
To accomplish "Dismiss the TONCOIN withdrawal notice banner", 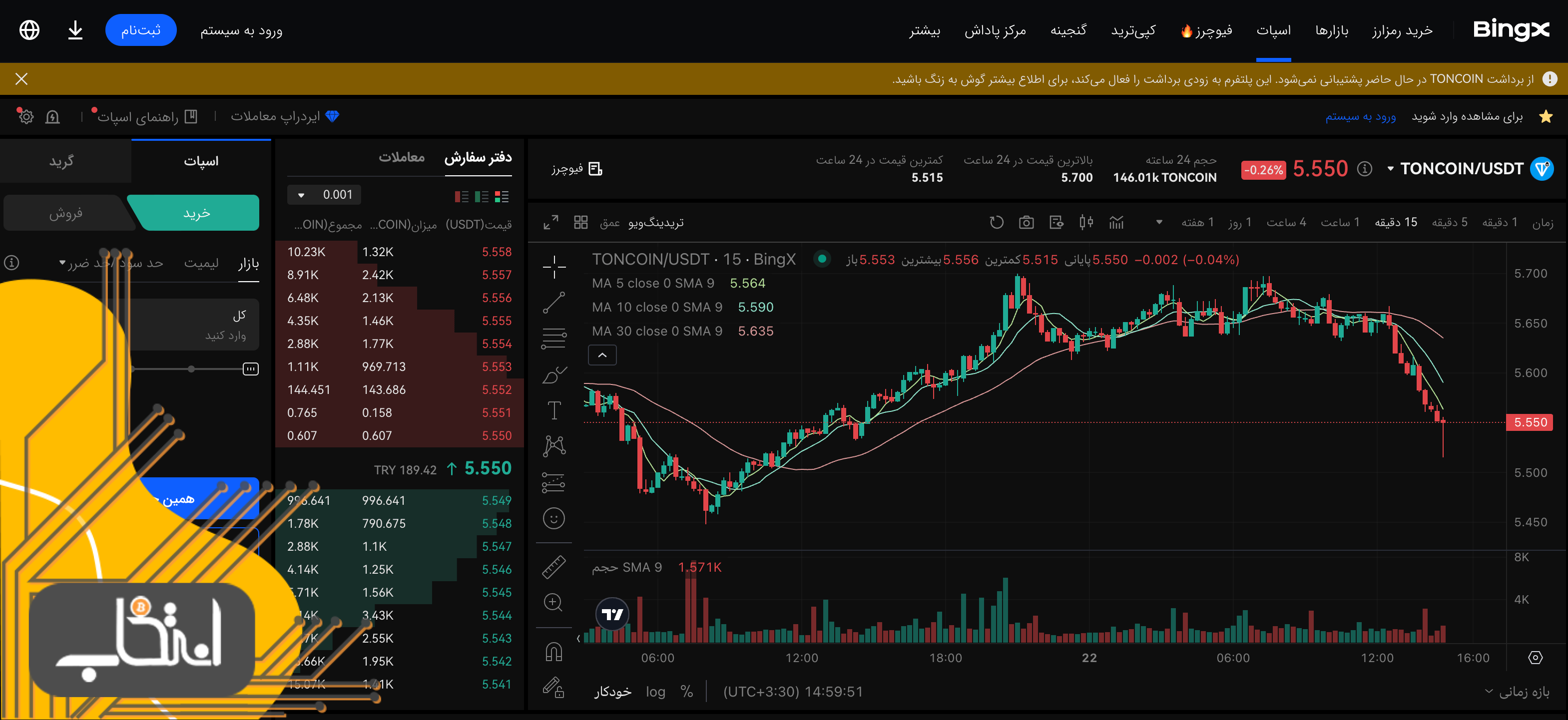I will click(x=21, y=78).
